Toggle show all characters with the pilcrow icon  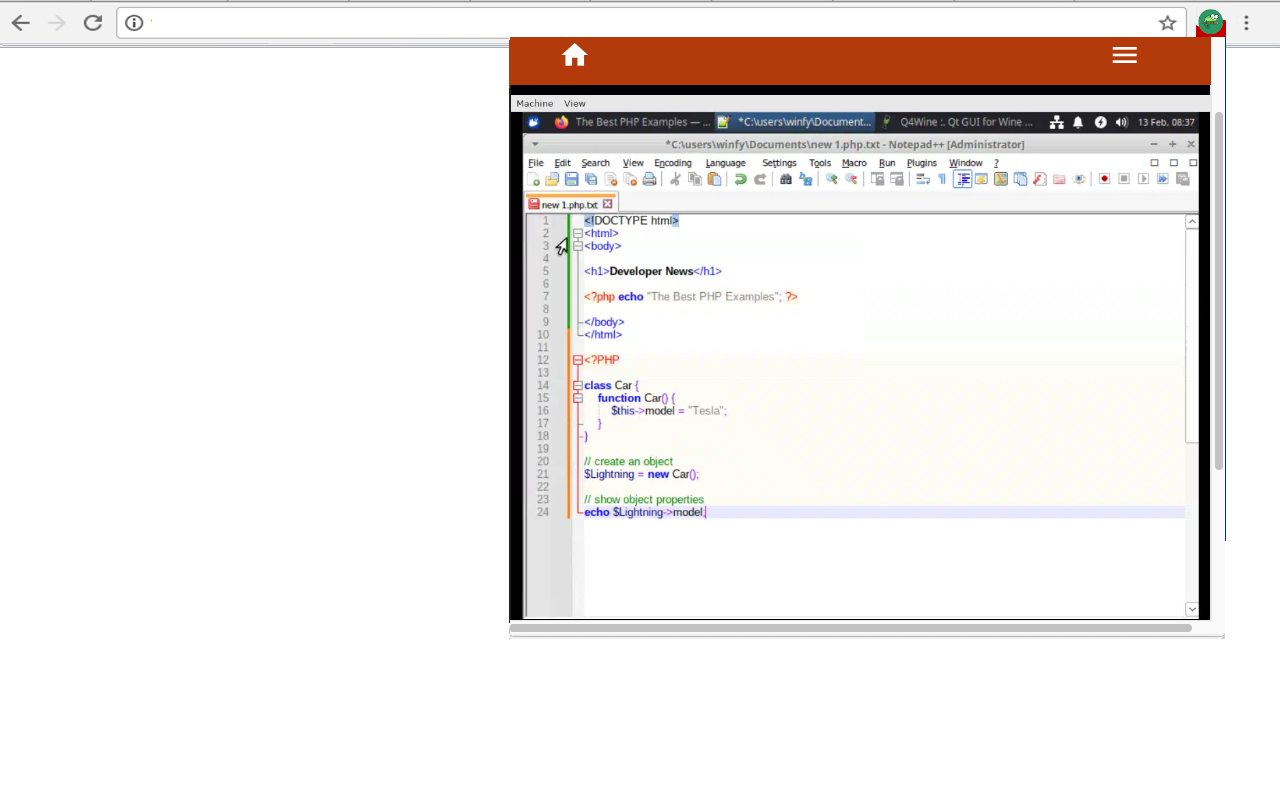click(x=939, y=179)
